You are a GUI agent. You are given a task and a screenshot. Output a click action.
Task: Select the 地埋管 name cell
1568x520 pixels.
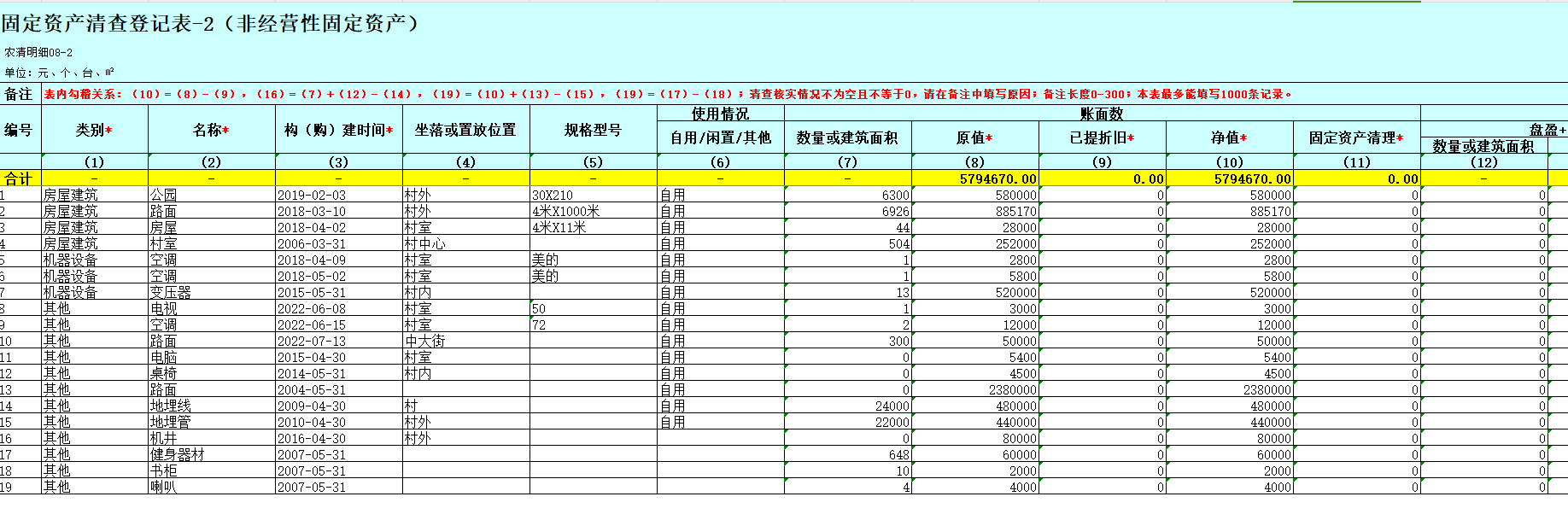click(211, 422)
